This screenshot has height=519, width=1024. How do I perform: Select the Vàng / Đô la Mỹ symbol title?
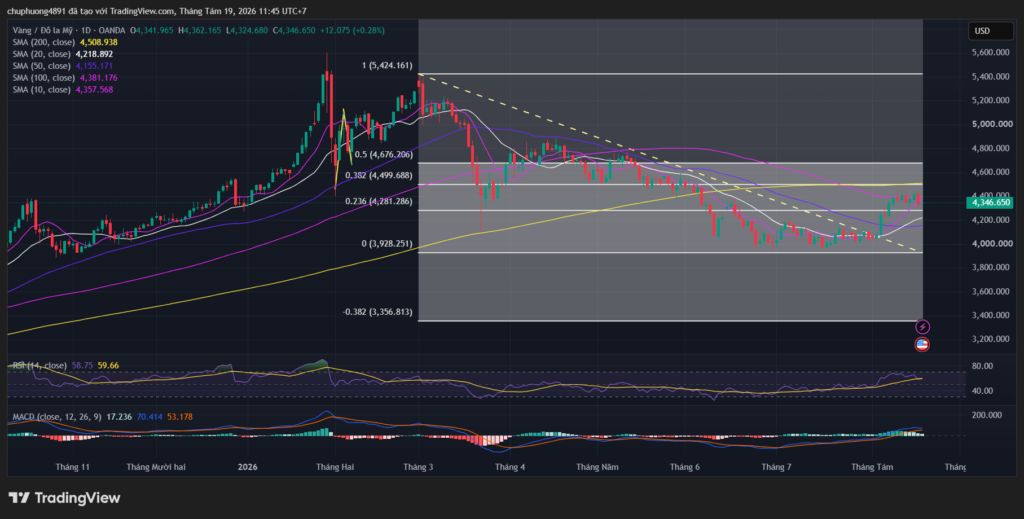(41, 31)
